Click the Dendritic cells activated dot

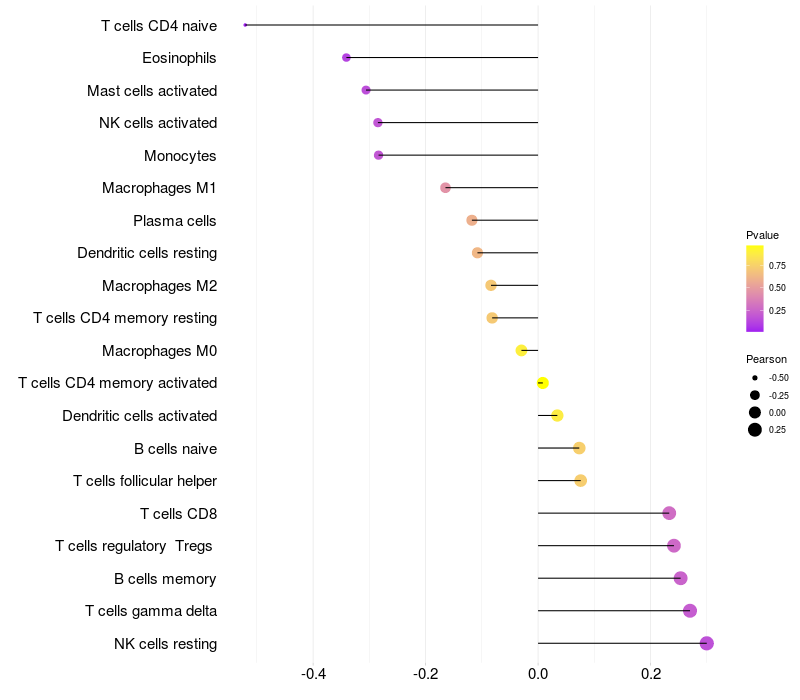tap(557, 416)
